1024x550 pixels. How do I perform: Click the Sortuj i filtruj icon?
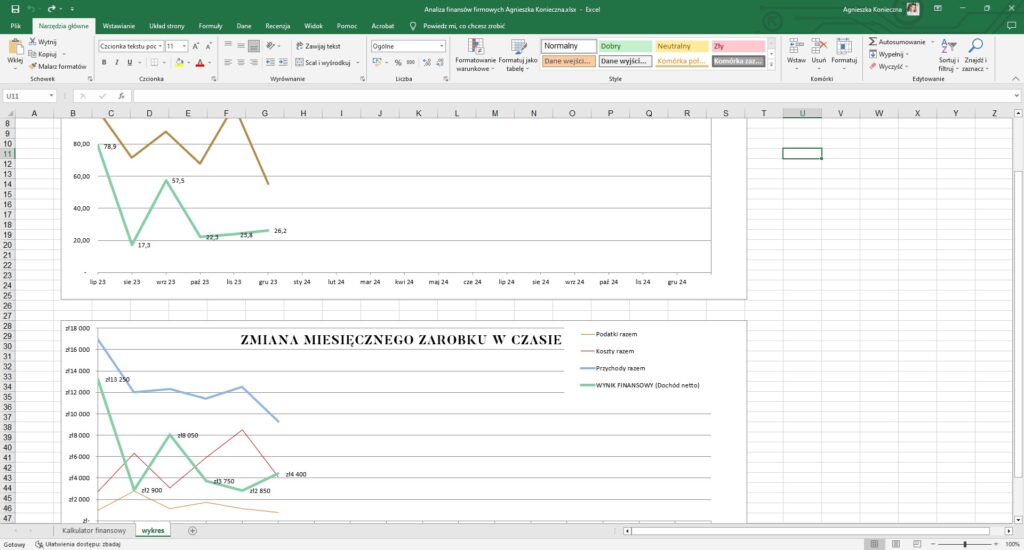click(x=948, y=48)
